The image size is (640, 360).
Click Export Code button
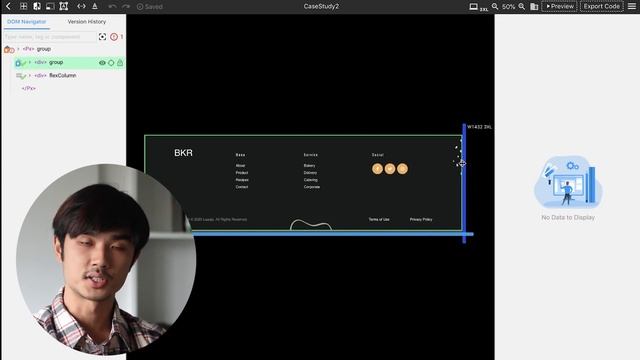(x=602, y=7)
